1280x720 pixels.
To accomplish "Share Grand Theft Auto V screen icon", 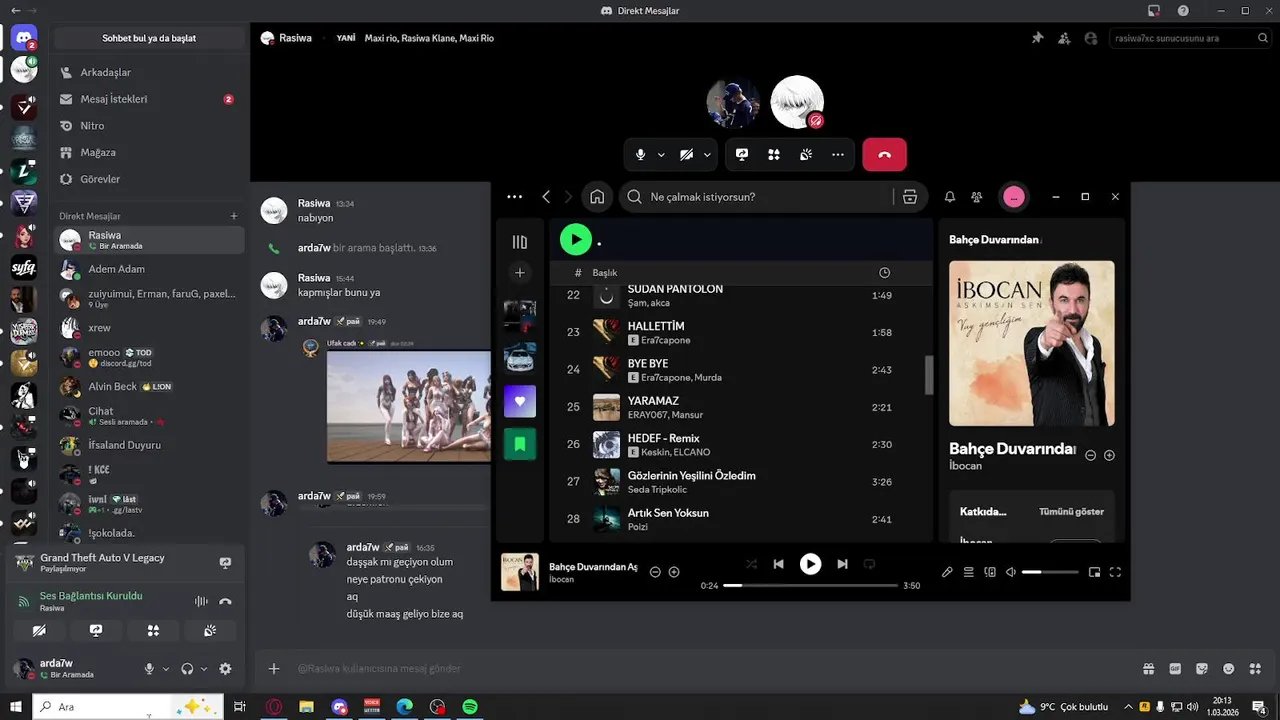I will 225,563.
